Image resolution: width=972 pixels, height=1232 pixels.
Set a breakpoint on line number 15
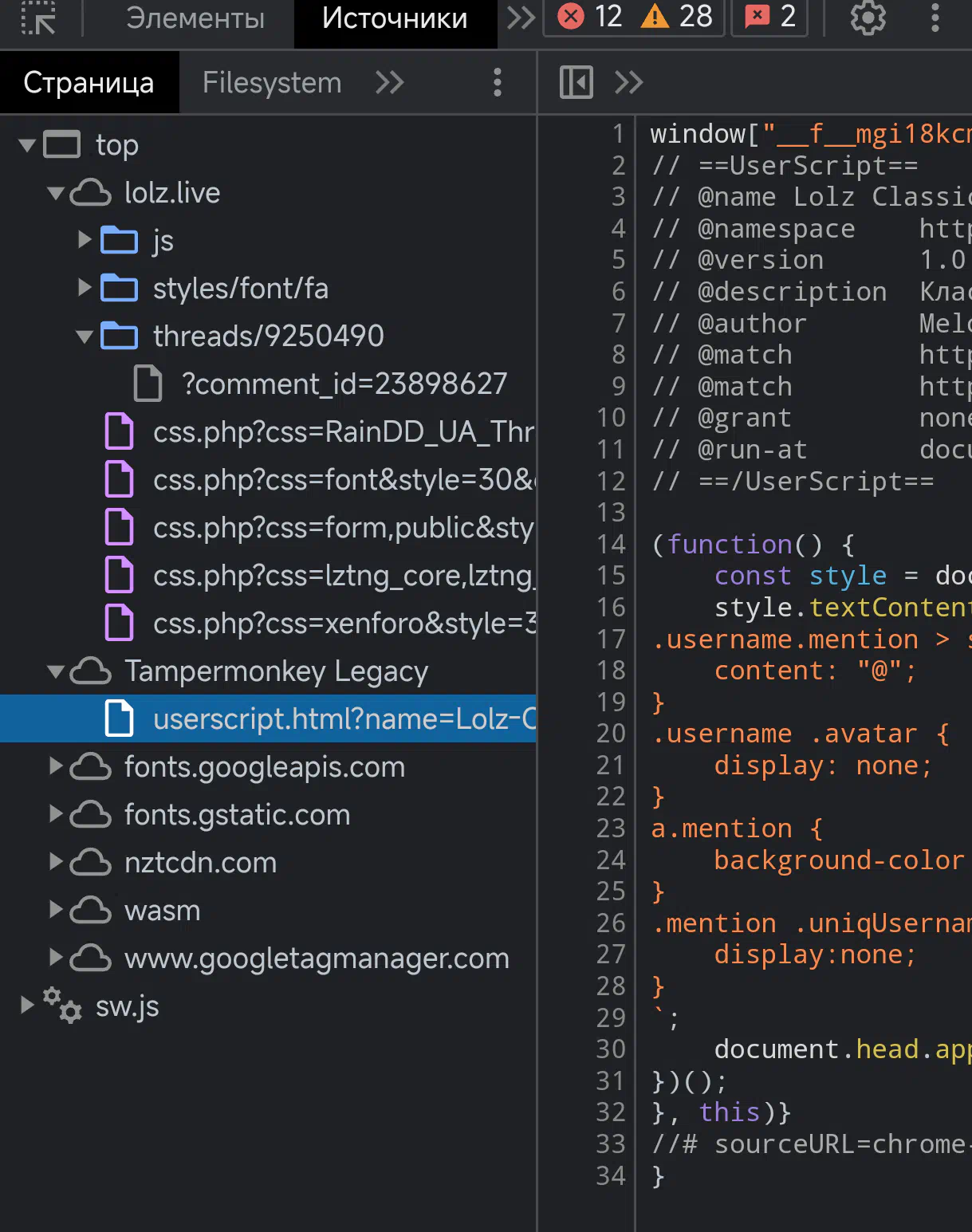611,576
